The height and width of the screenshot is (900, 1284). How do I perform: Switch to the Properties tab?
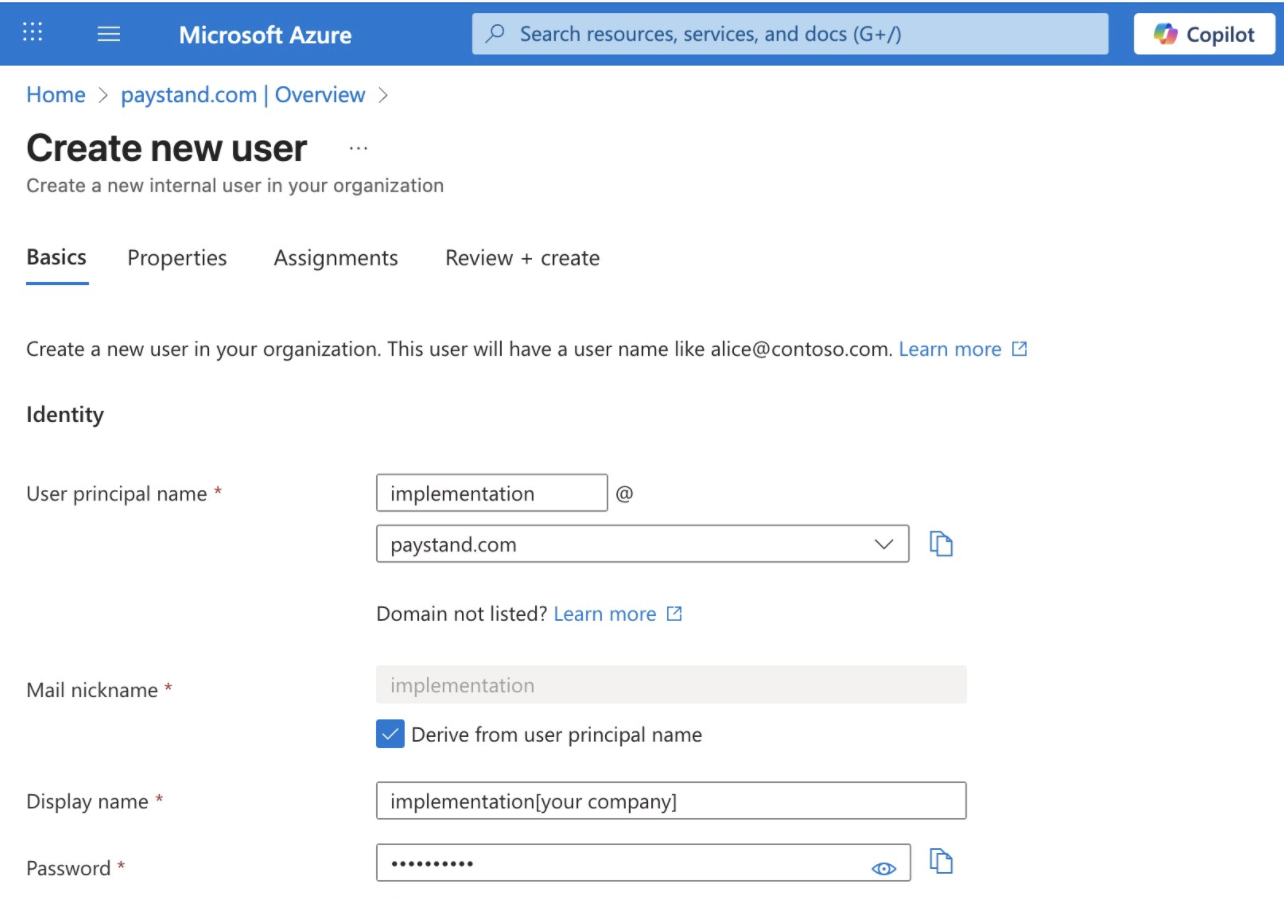coord(177,258)
